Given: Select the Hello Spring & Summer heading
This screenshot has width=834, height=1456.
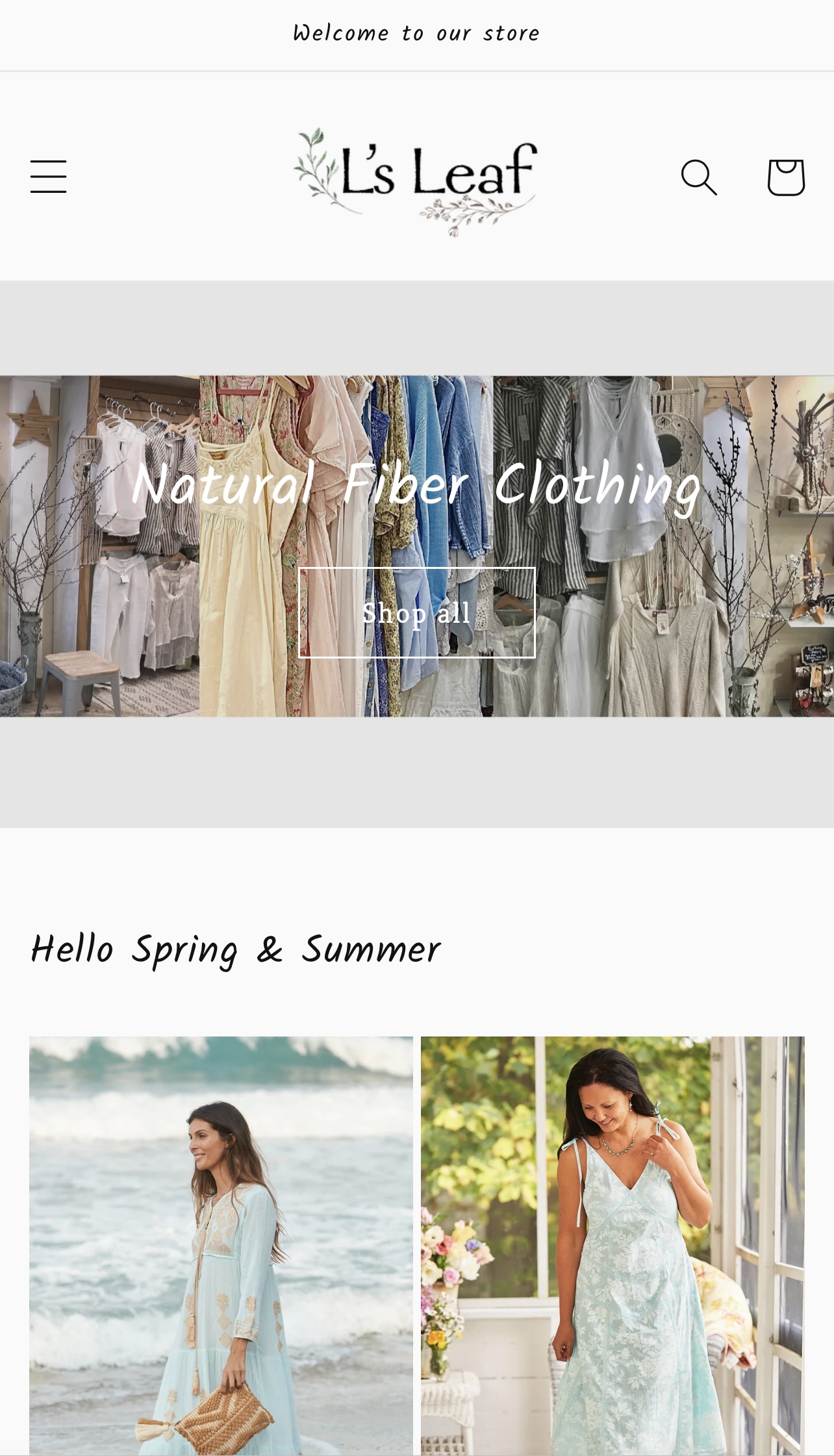Looking at the screenshot, I should (x=236, y=949).
